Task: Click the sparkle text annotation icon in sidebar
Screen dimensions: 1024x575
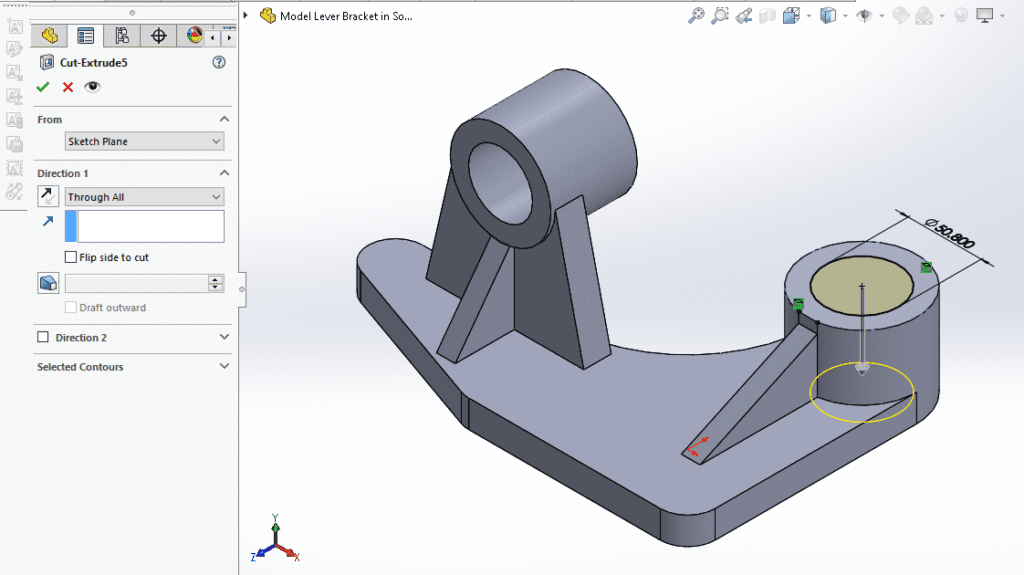Action: (x=14, y=27)
